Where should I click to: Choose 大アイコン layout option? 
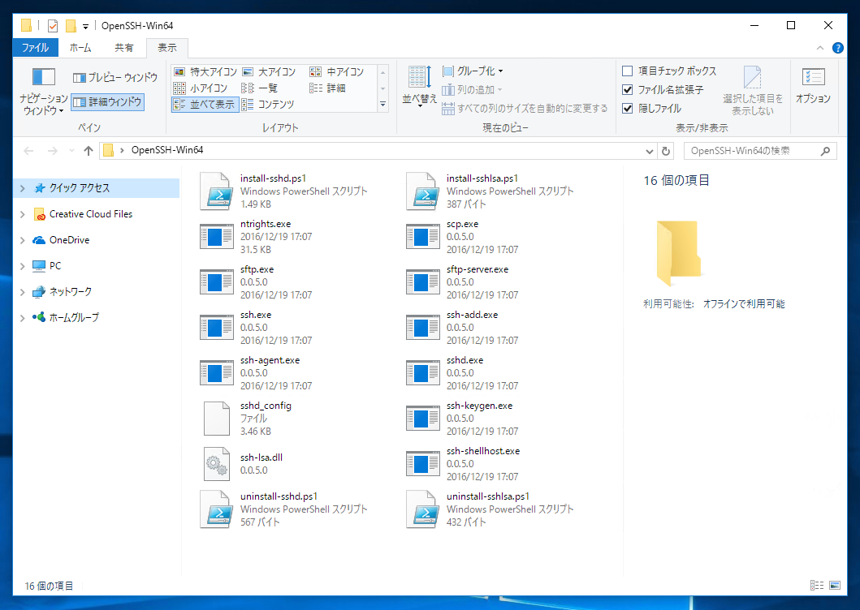269,72
